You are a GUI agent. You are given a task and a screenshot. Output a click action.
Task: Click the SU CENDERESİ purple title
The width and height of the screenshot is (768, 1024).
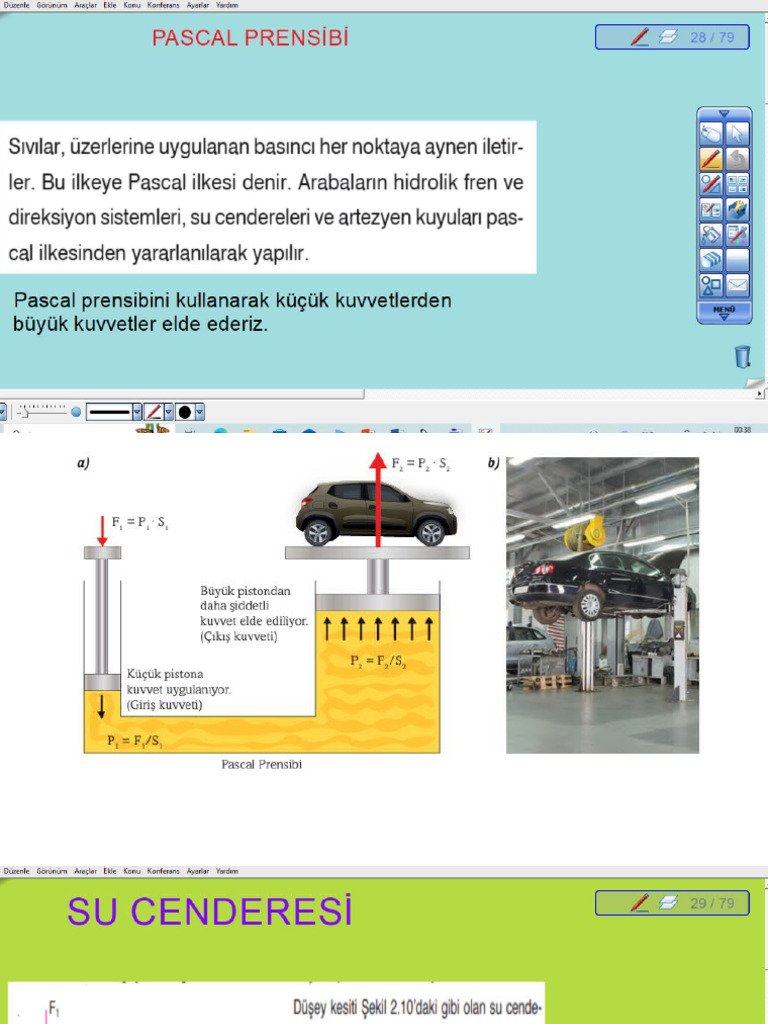tap(210, 911)
